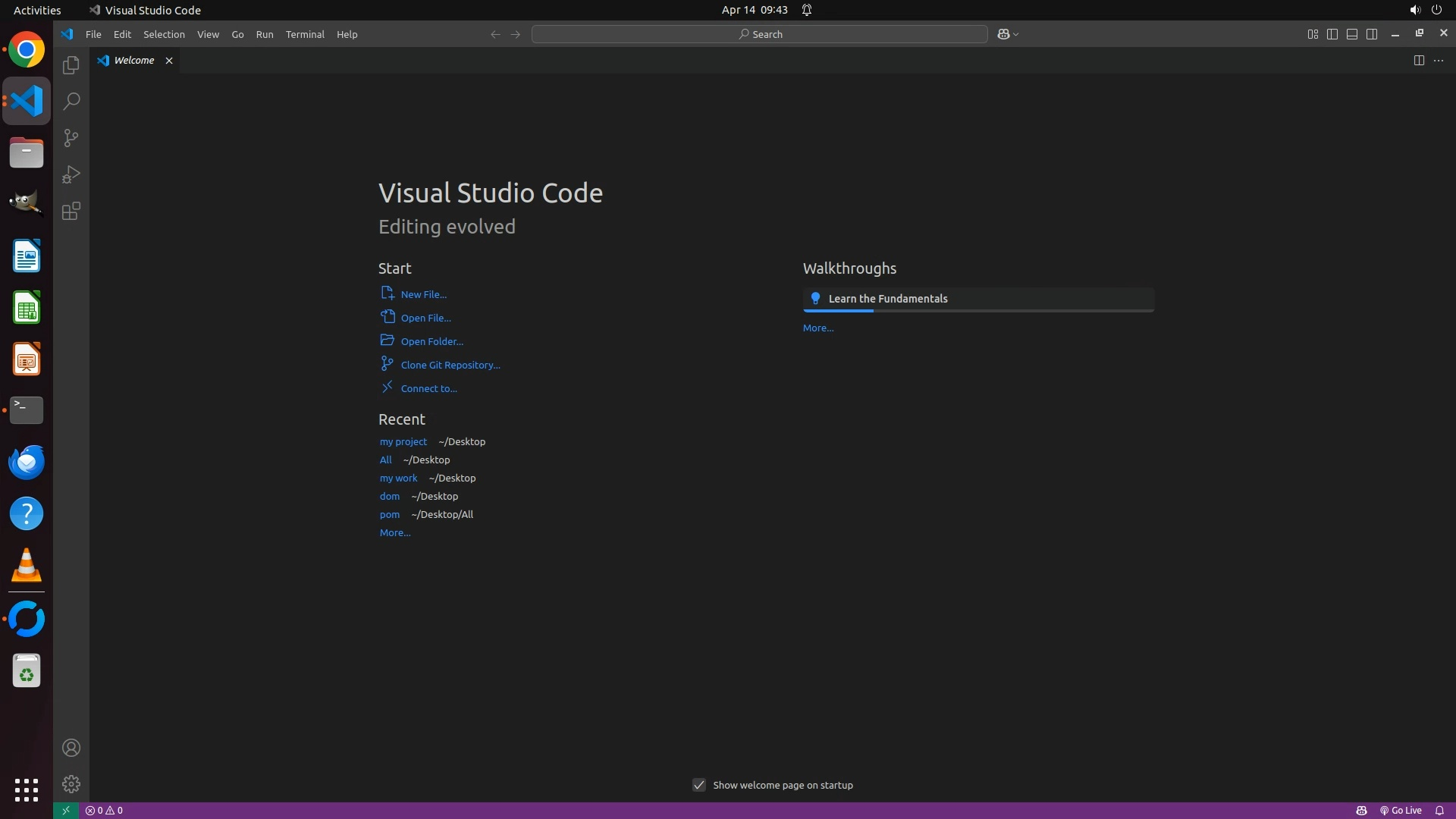1456x819 pixels.
Task: Open the Search view icon
Action: pos(71,102)
